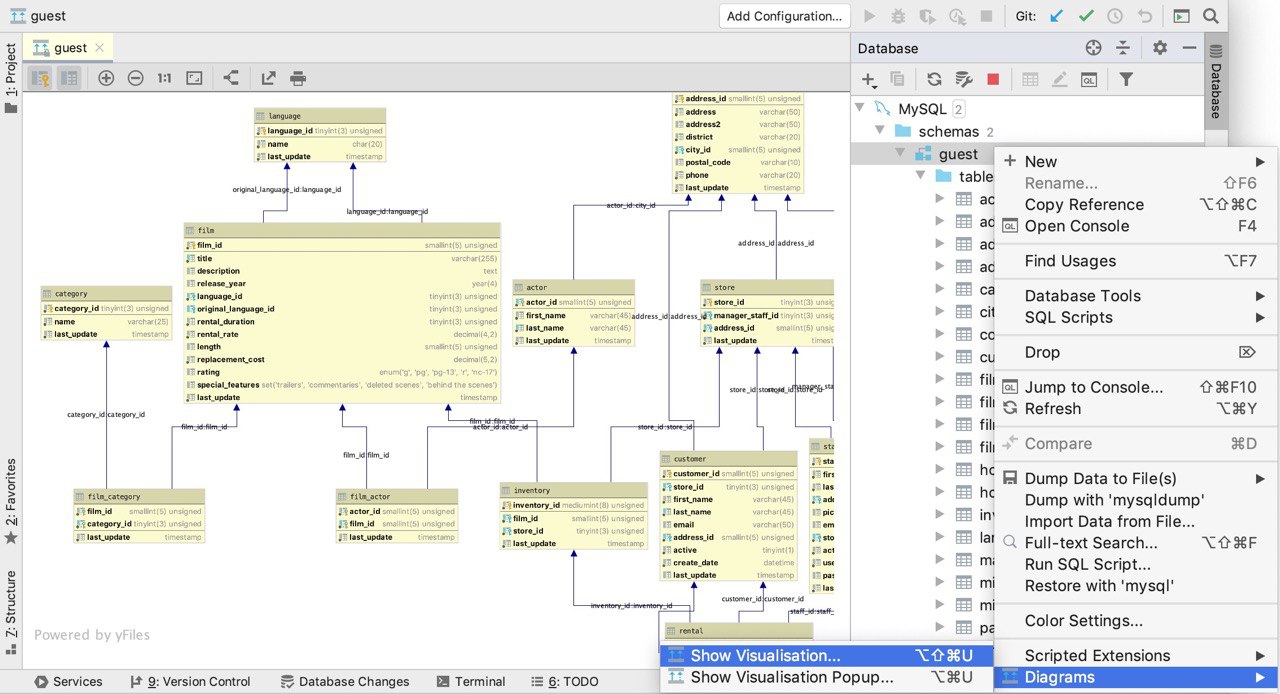Refresh database with toolbar icon
This screenshot has width=1280, height=694.
coord(934,79)
